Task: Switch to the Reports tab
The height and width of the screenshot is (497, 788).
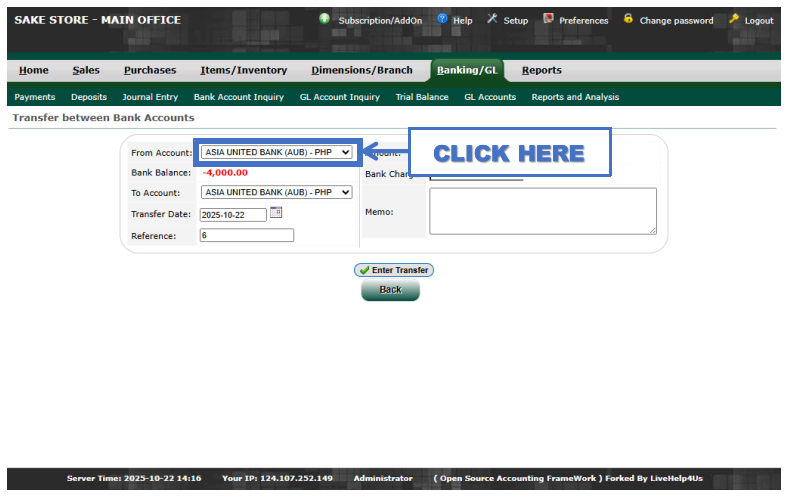Action: pyautogui.click(x=541, y=70)
